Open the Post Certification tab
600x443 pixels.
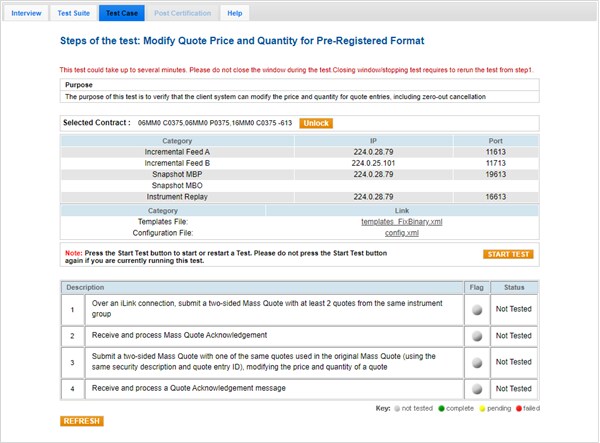click(x=182, y=14)
